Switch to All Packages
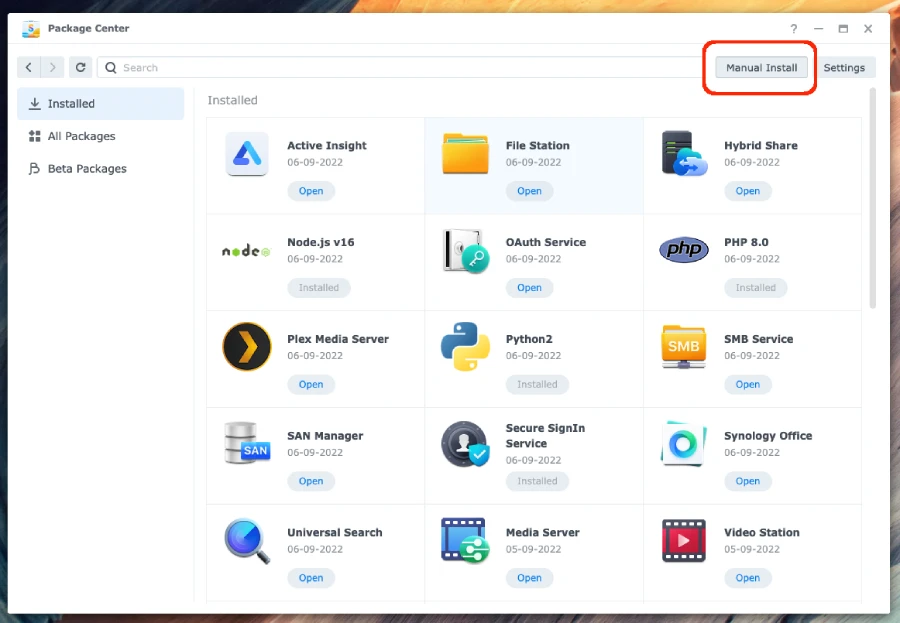Screen dimensions: 900x623 (100, 136)
